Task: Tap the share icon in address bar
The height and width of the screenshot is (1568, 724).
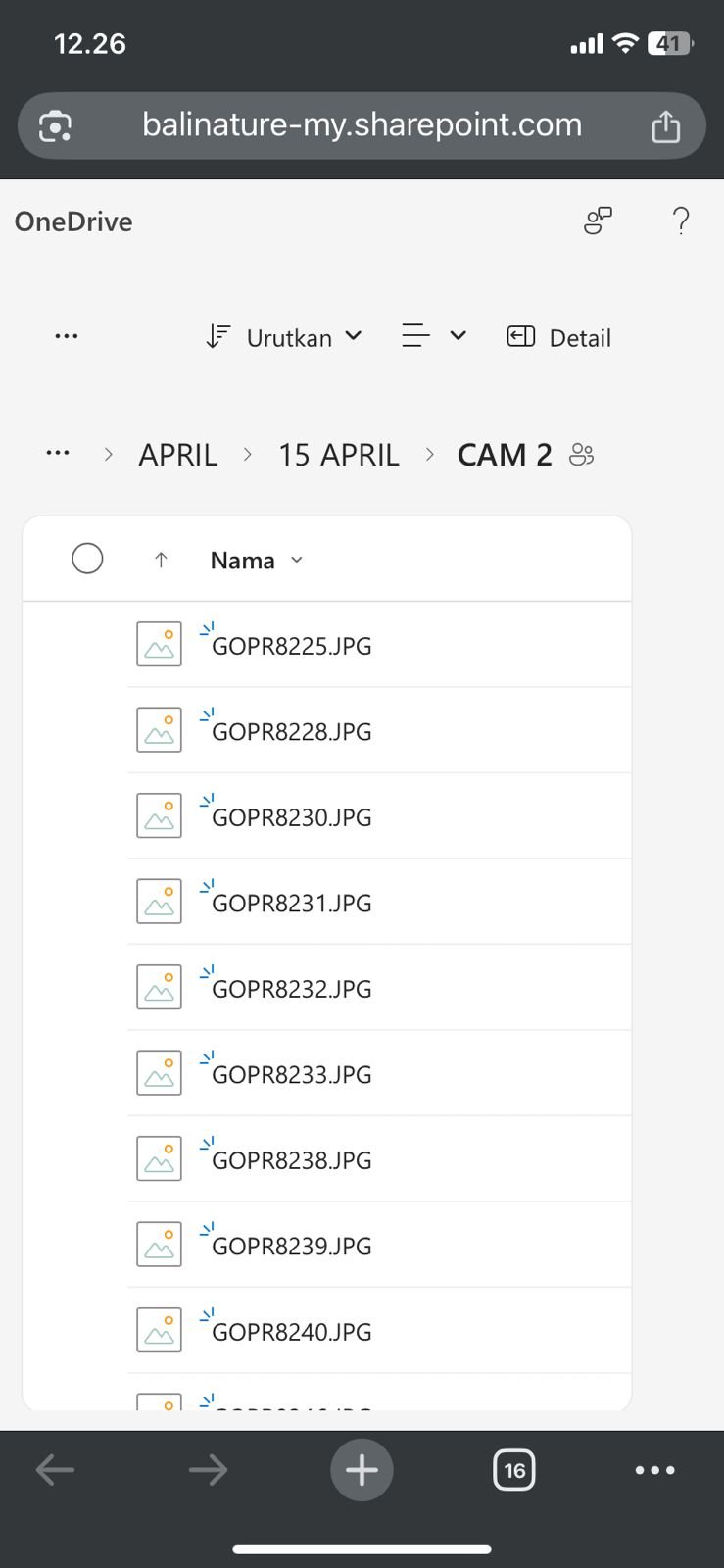Action: tap(665, 126)
